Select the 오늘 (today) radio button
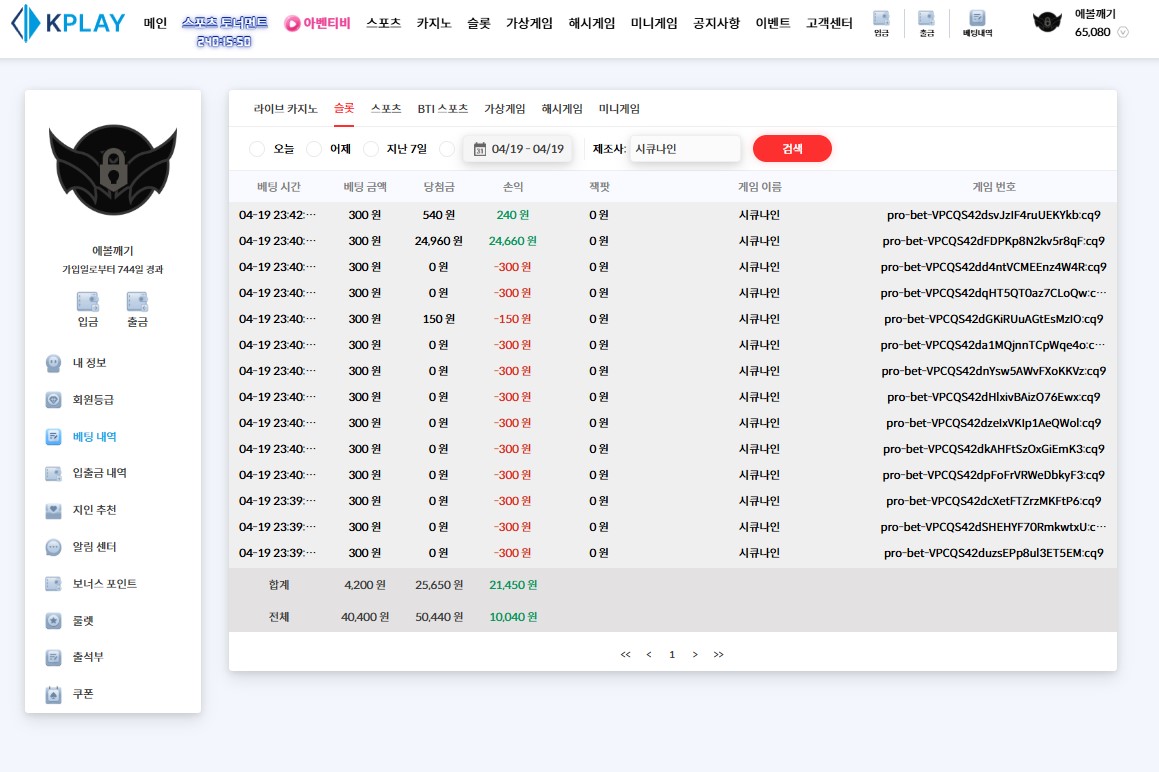 [x=257, y=149]
